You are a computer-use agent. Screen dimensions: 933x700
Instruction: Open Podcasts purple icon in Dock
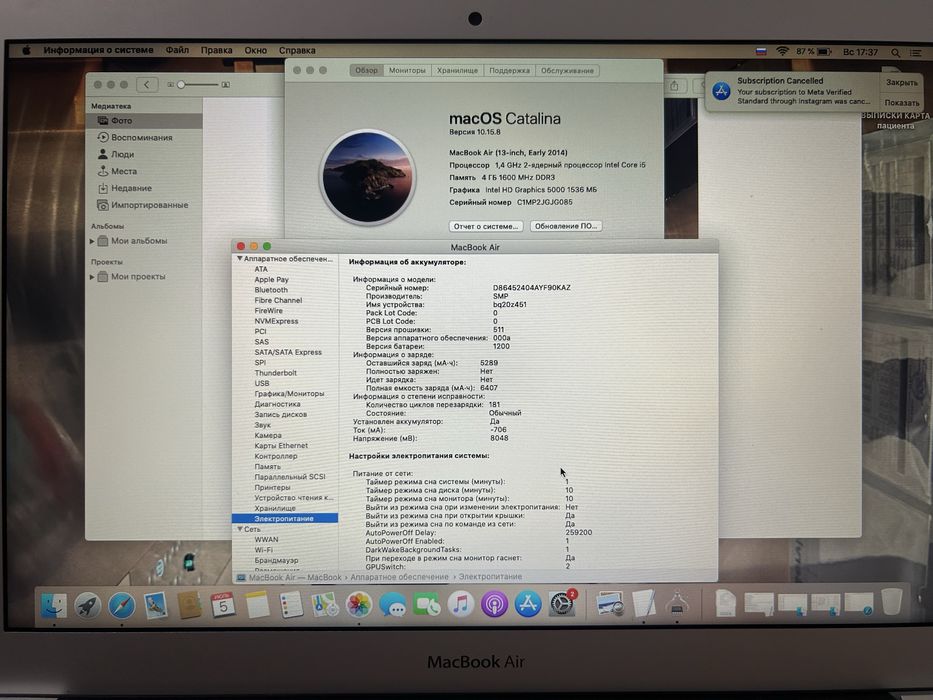(494, 605)
